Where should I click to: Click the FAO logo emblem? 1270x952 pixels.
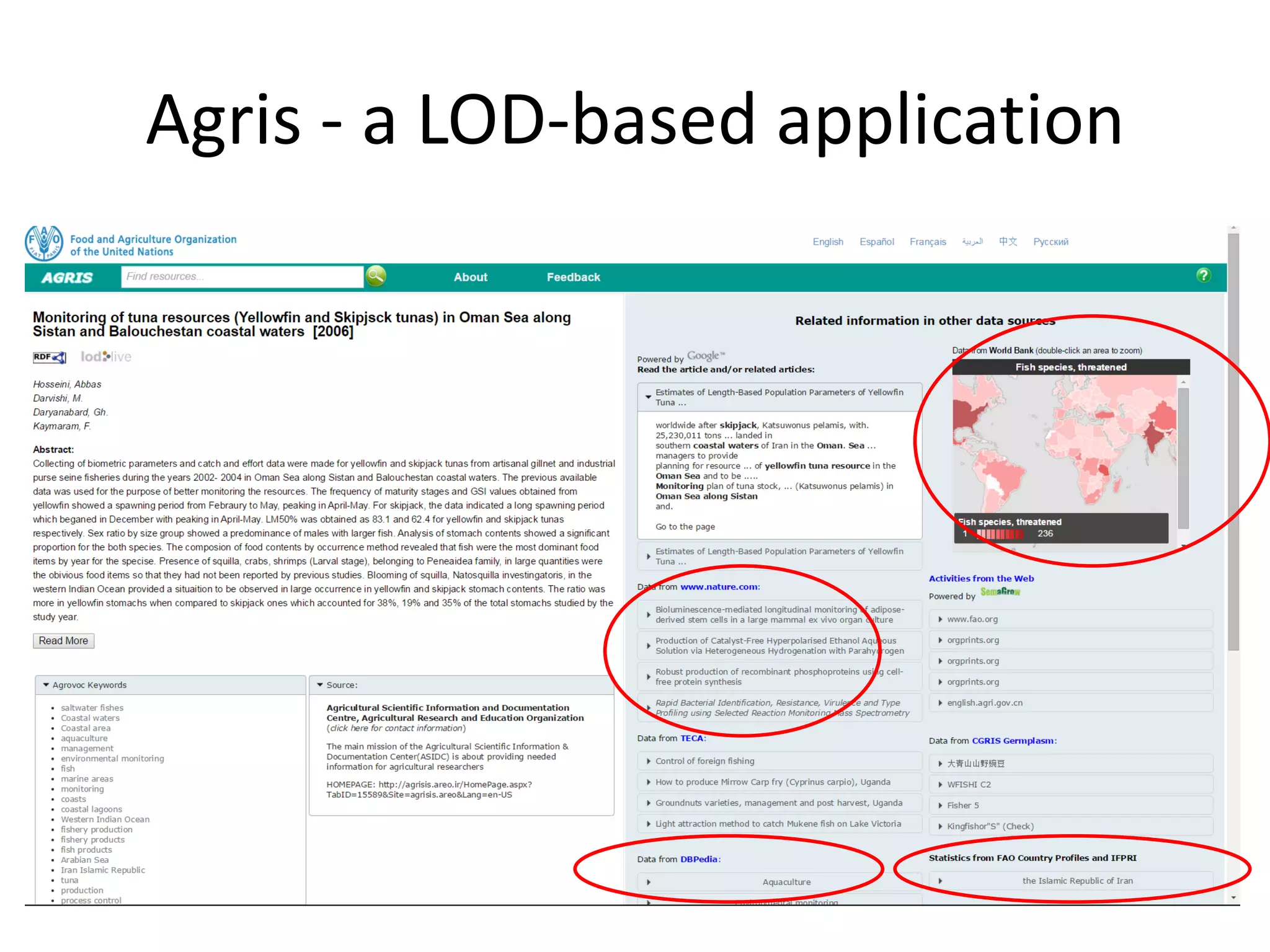(43, 243)
